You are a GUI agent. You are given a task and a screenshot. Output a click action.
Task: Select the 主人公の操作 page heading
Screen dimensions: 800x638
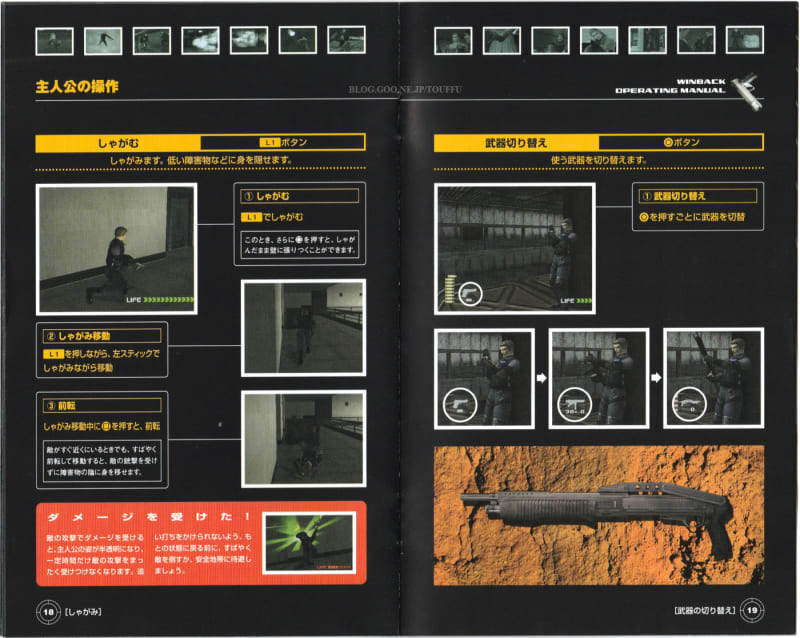[x=77, y=87]
